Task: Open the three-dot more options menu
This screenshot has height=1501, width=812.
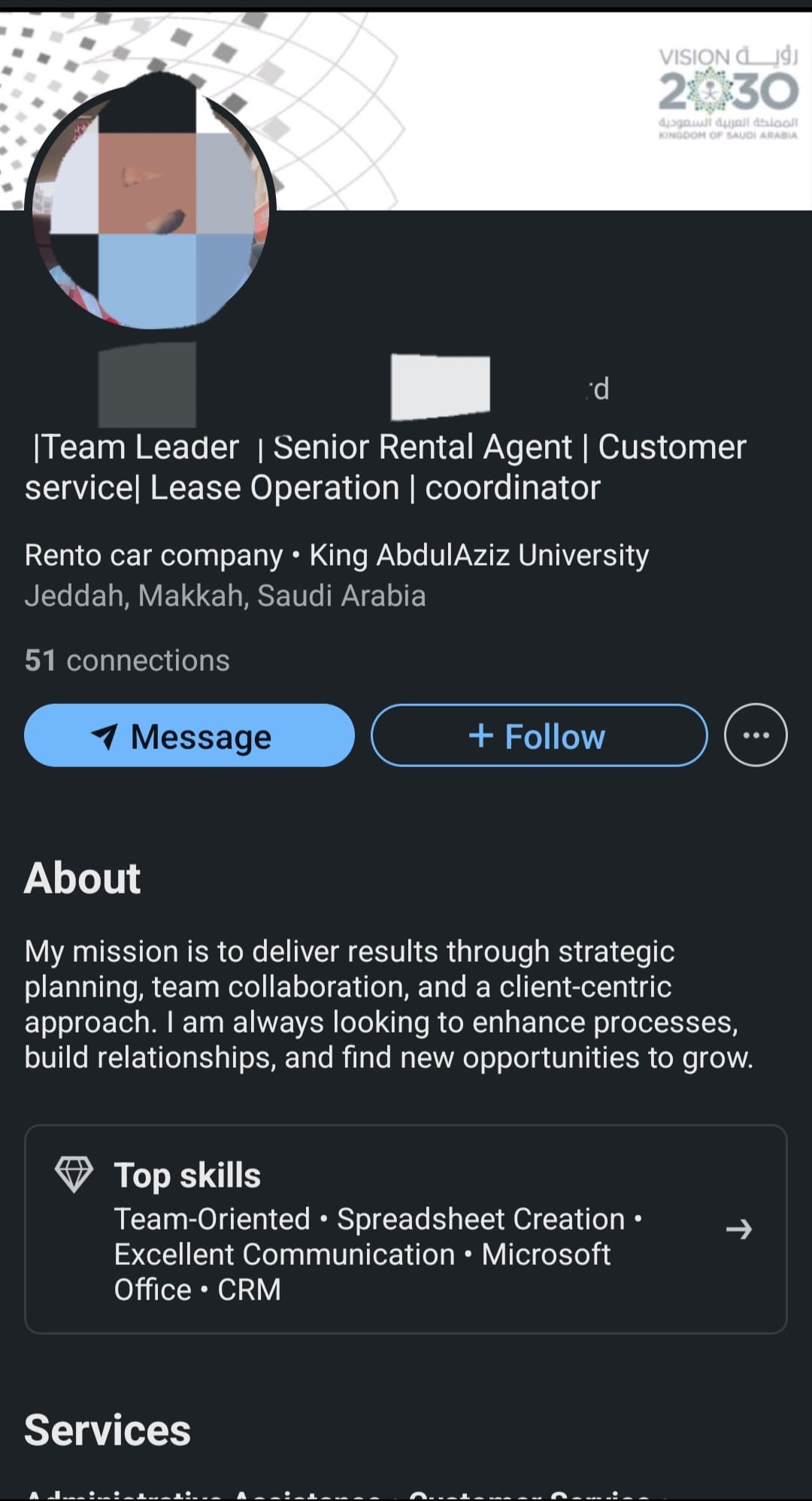Action: pos(755,735)
